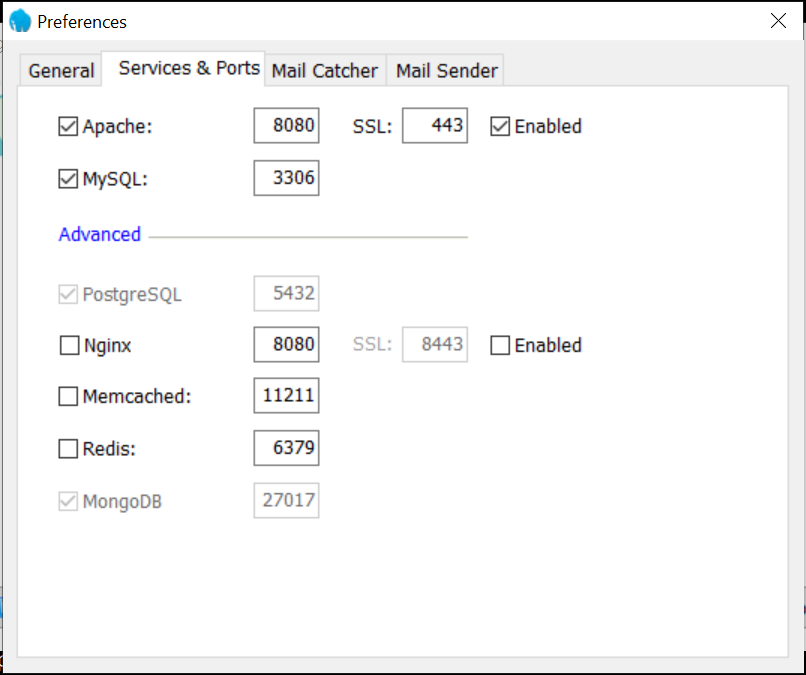
Task: Close the Preferences dialog
Action: point(778,21)
